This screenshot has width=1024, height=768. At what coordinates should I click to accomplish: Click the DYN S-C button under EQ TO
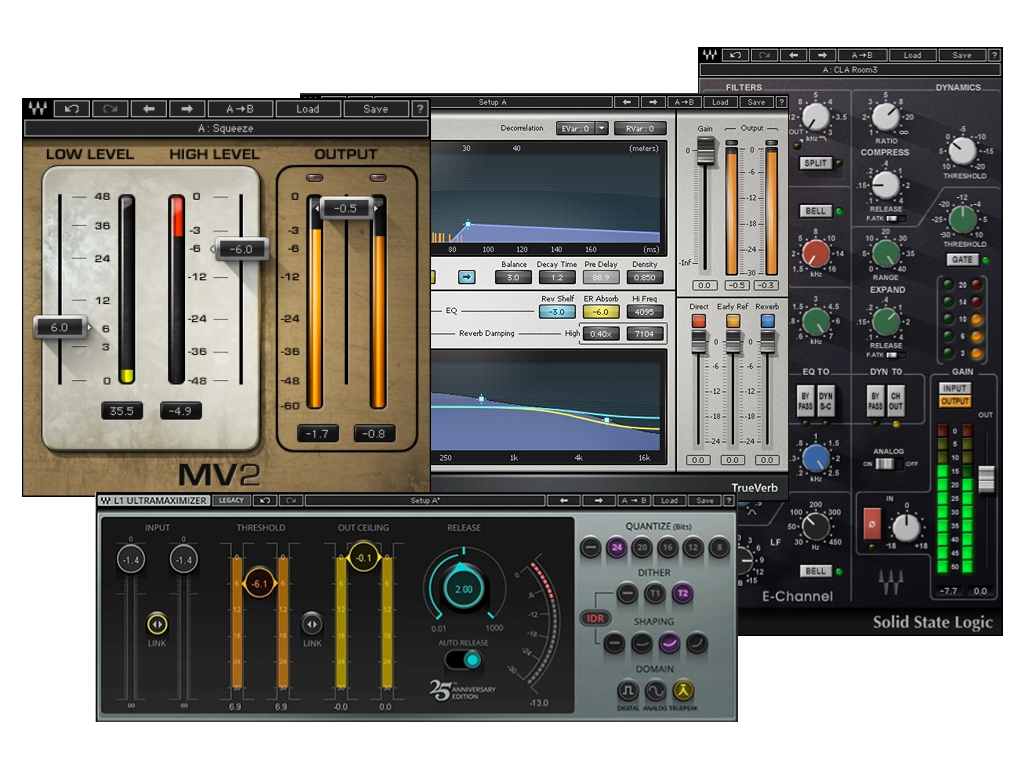[x=825, y=400]
